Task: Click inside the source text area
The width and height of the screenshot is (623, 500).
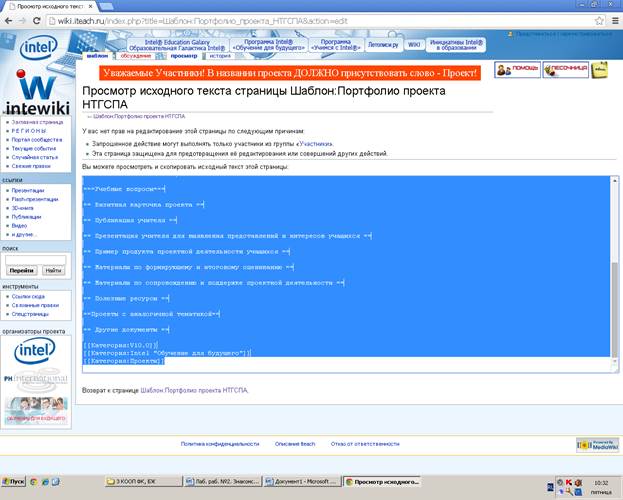Action: (x=346, y=274)
